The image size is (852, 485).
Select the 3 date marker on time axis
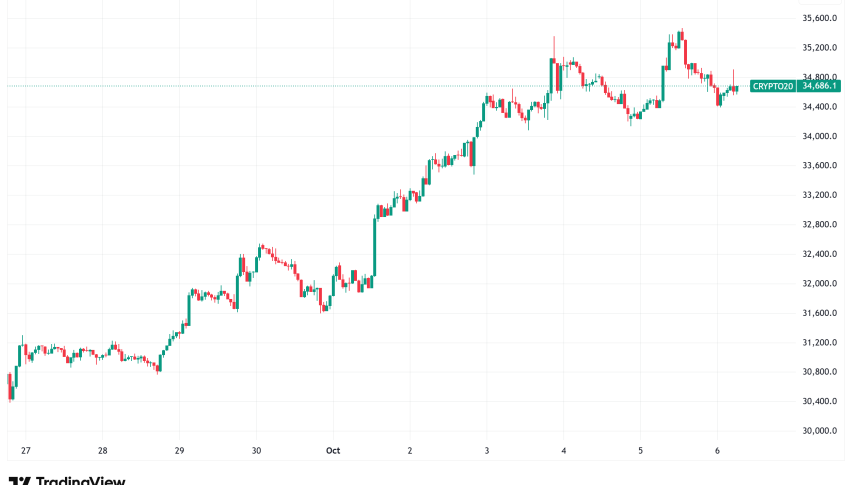coord(486,451)
